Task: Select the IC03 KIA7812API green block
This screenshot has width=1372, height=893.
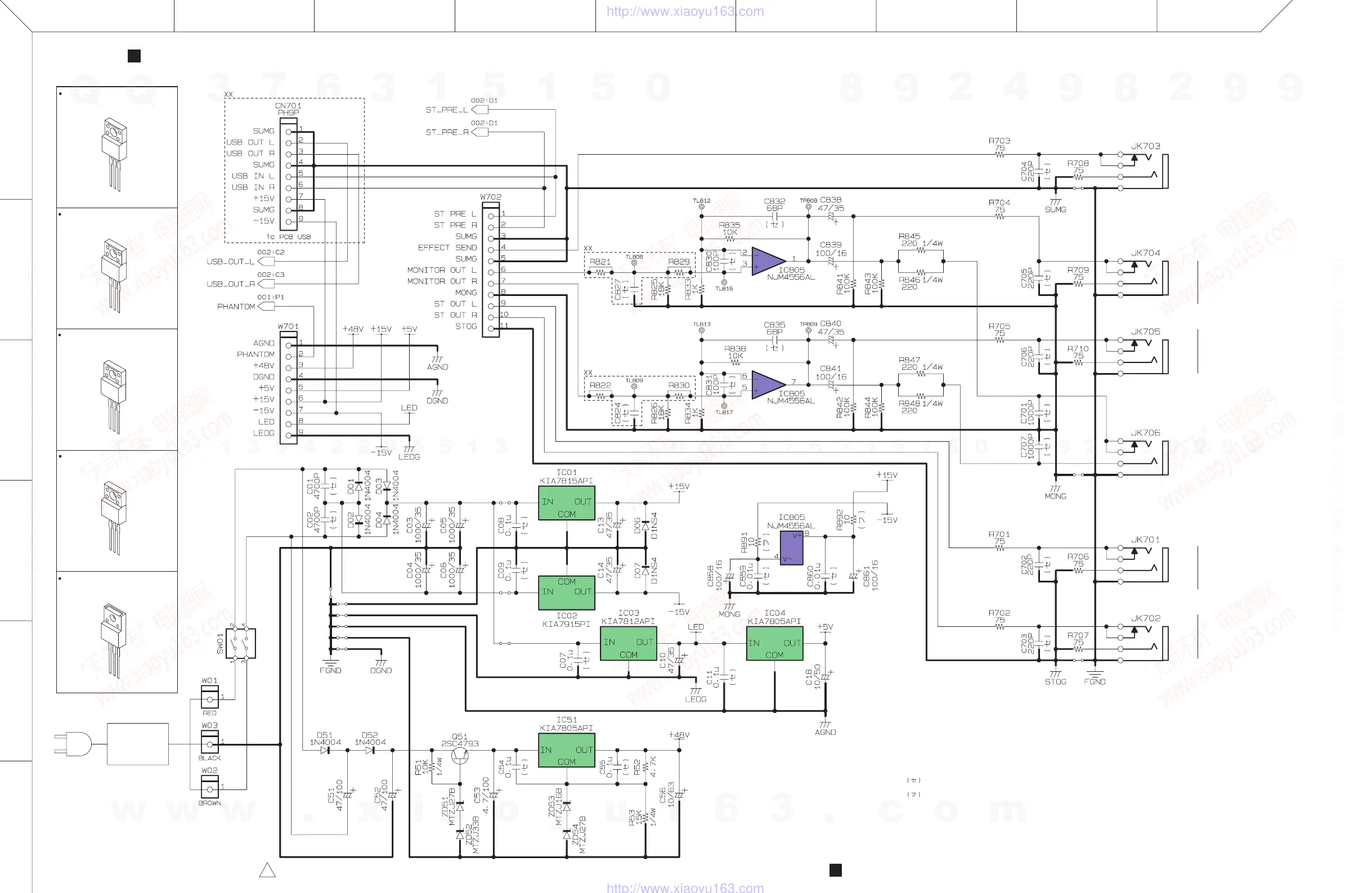Action: click(629, 644)
